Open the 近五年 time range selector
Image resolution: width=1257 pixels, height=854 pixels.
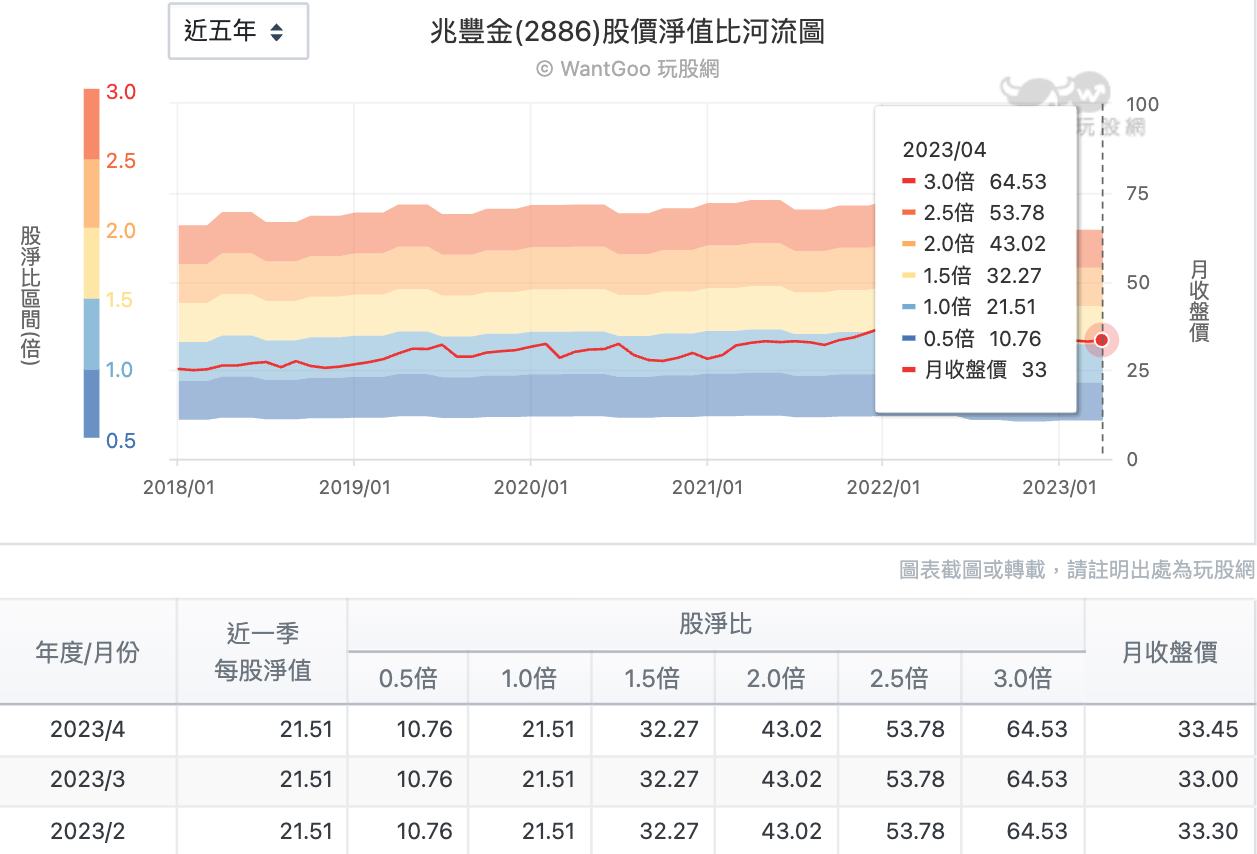238,31
